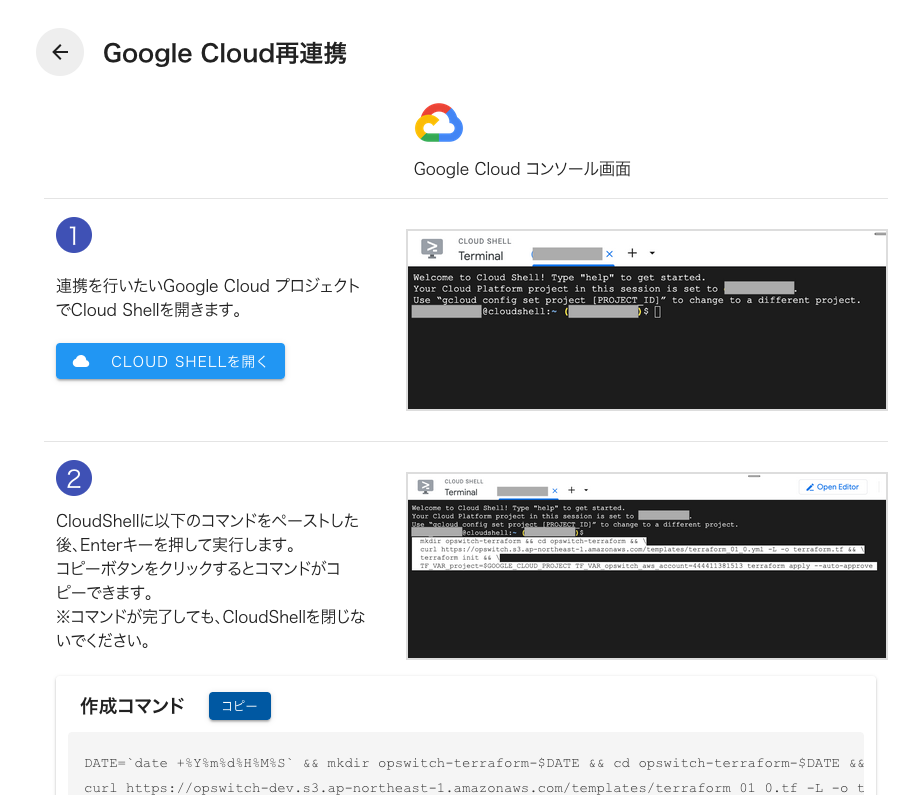Open the tab options dropdown arrow in step 1 terminal

click(x=653, y=254)
